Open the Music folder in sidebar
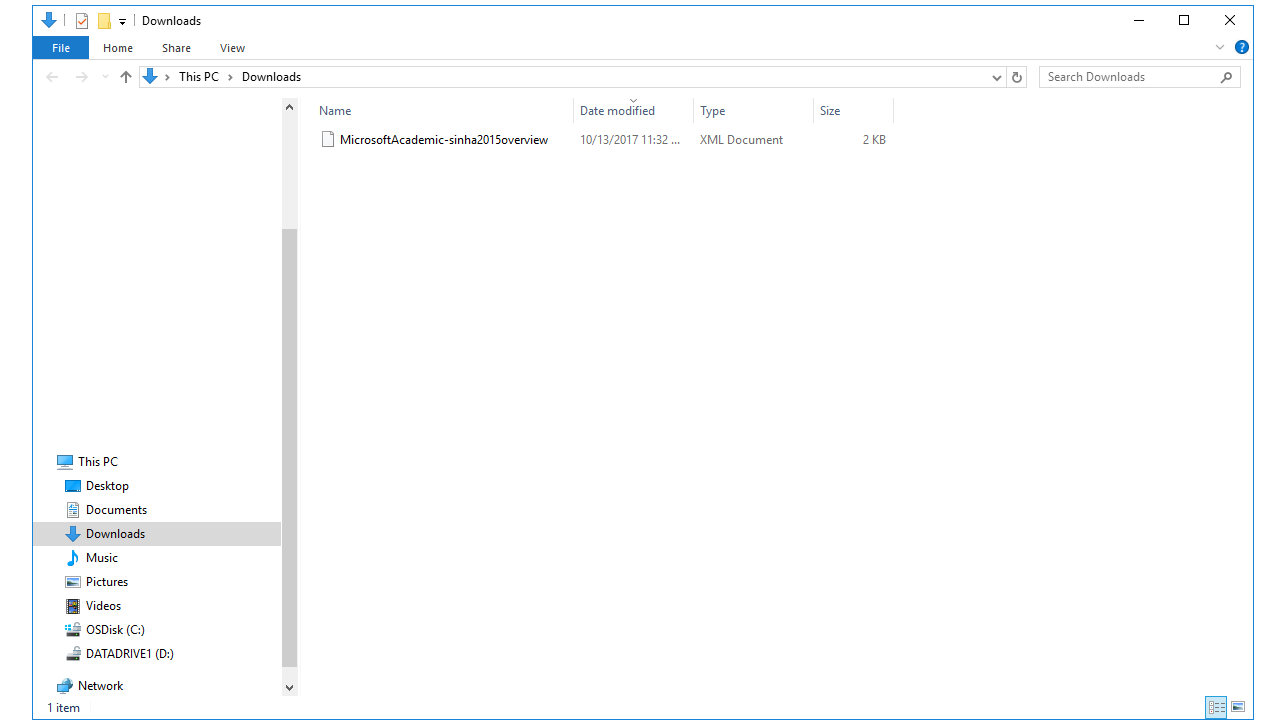 click(101, 558)
